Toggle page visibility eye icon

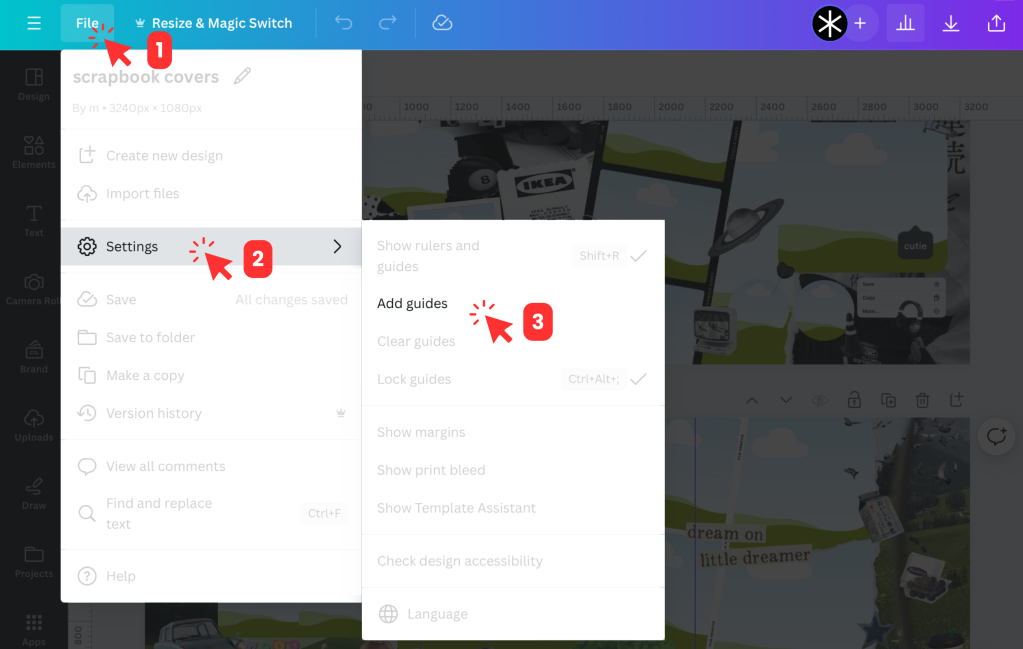click(820, 400)
